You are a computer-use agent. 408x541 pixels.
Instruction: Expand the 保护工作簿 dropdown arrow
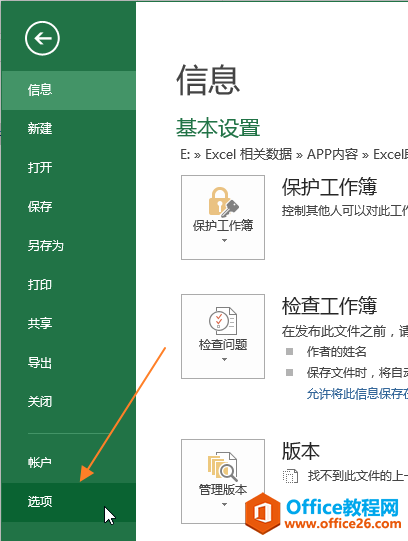tap(224, 240)
